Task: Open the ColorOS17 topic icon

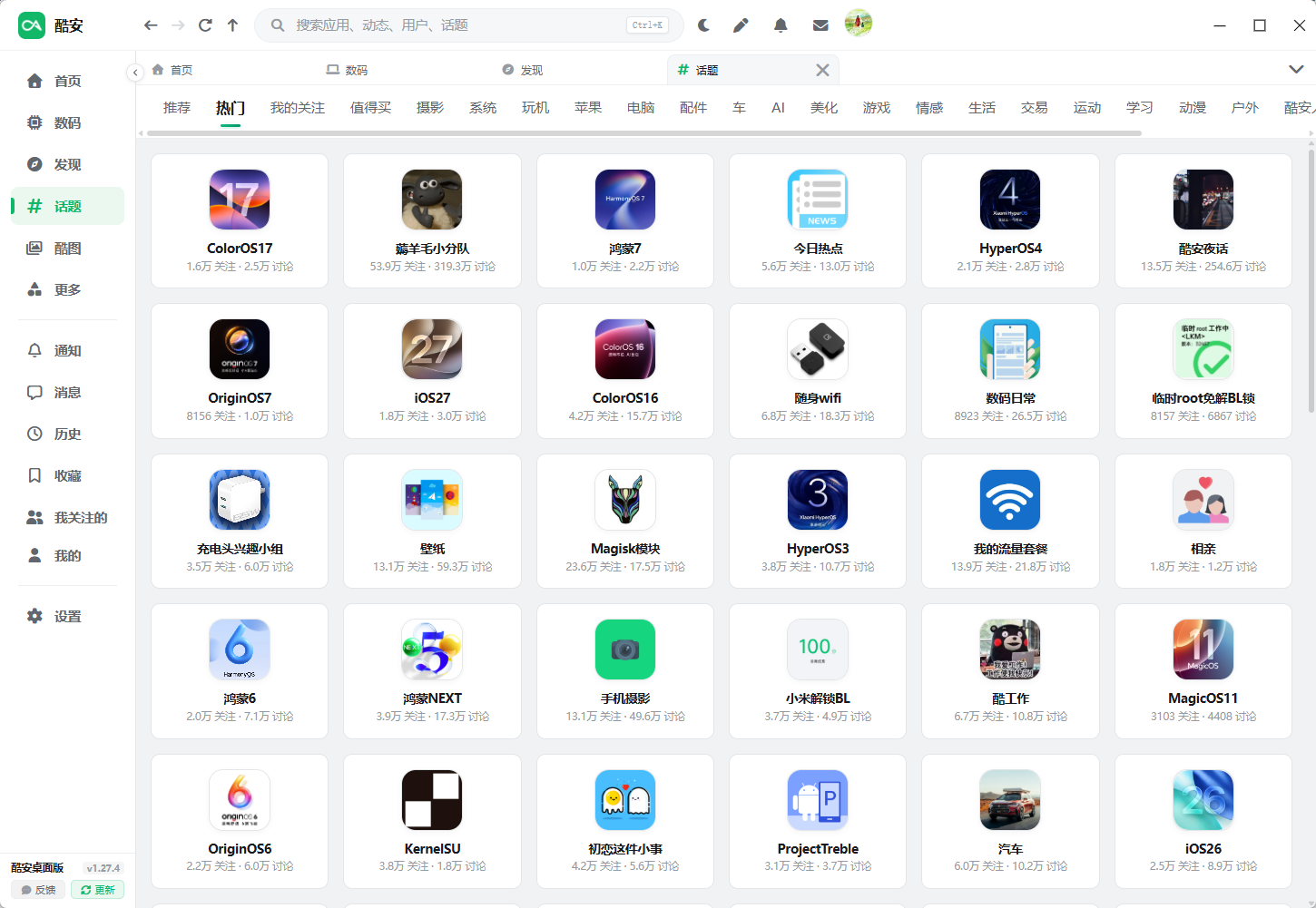Action: tap(240, 200)
